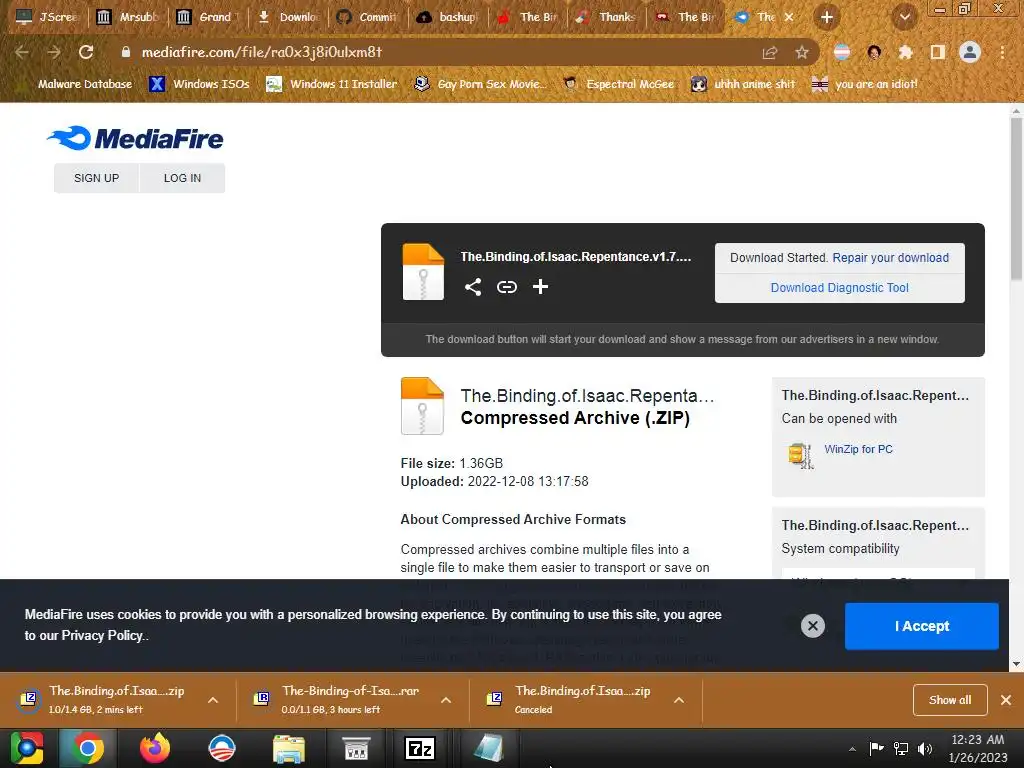Open Chrome from the taskbar

tap(88, 748)
